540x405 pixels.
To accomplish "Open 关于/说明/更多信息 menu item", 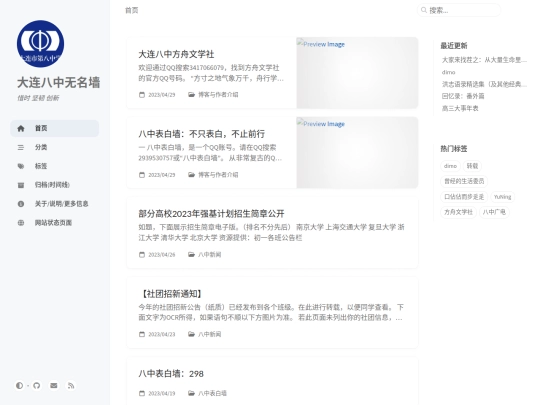I will [x=55, y=204].
